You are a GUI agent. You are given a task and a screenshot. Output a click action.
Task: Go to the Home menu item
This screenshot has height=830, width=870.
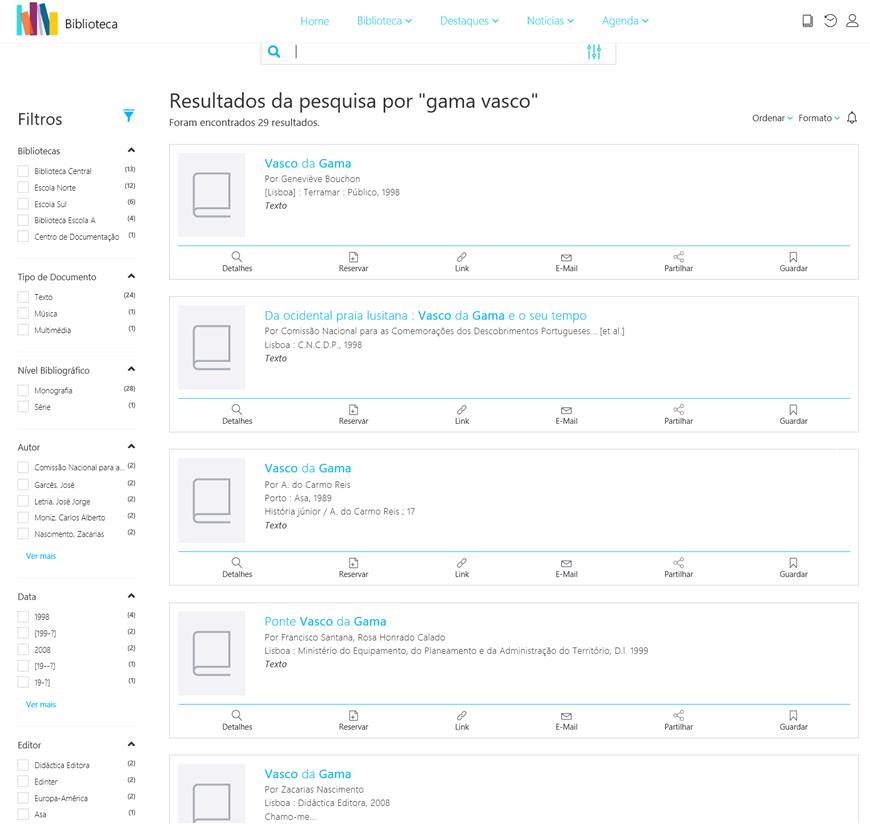[314, 21]
